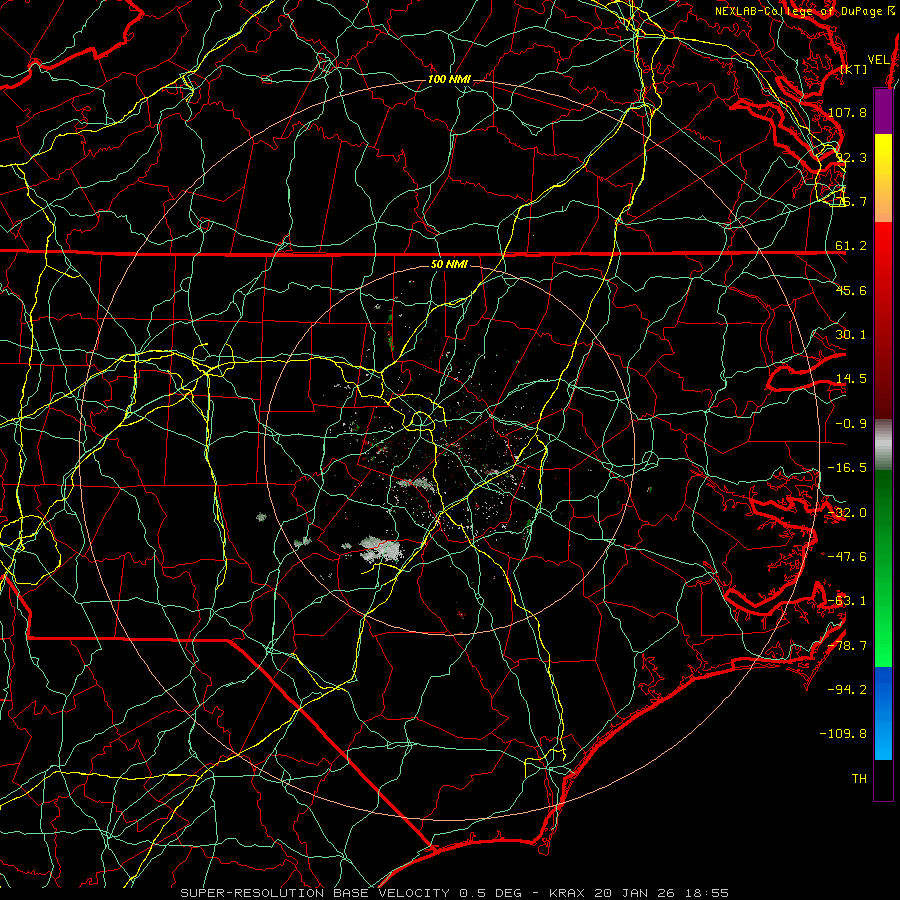Pick the gray segment of velocity scale
The image size is (900, 900).
883,445
